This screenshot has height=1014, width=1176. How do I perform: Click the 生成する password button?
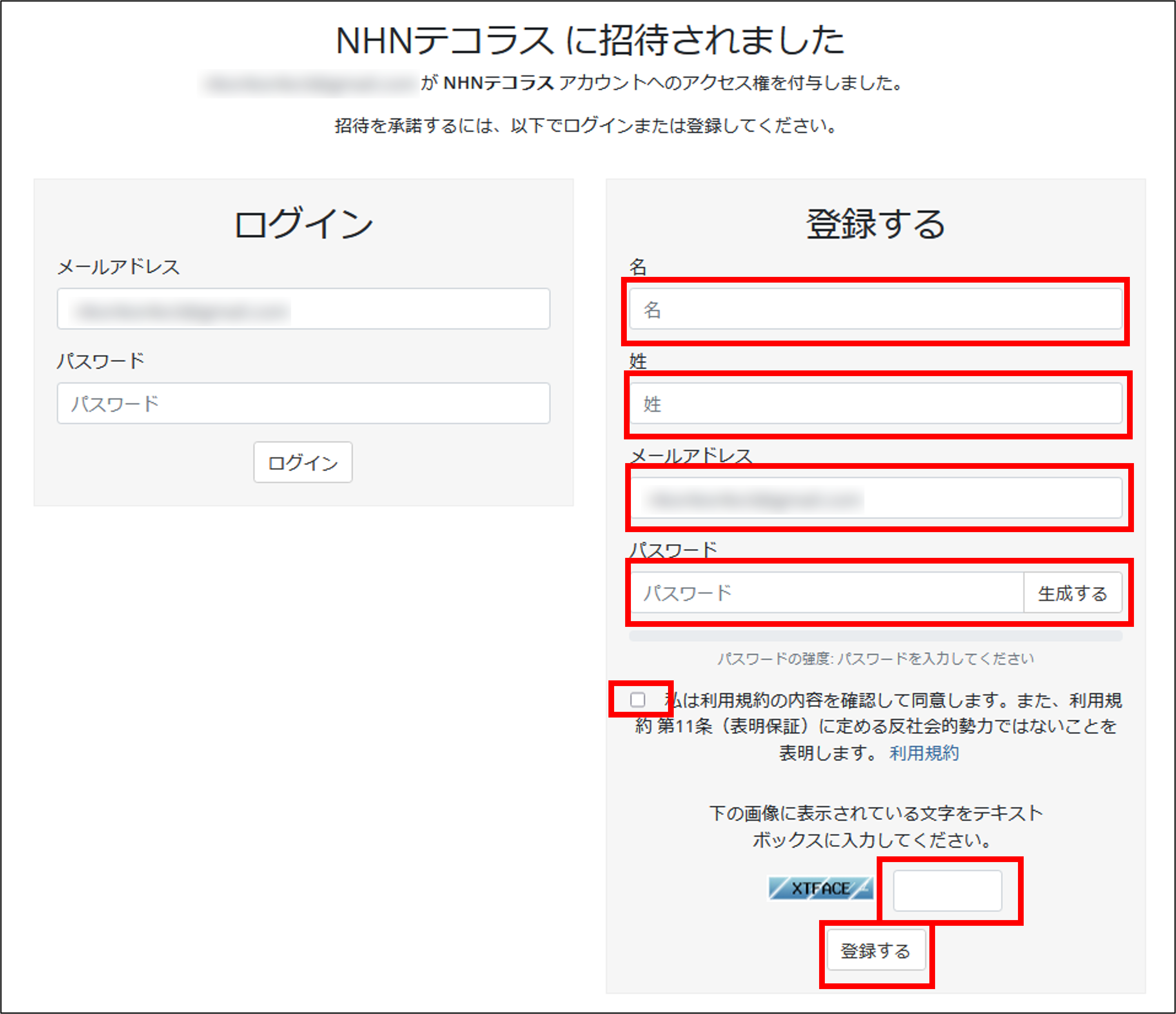1073,592
